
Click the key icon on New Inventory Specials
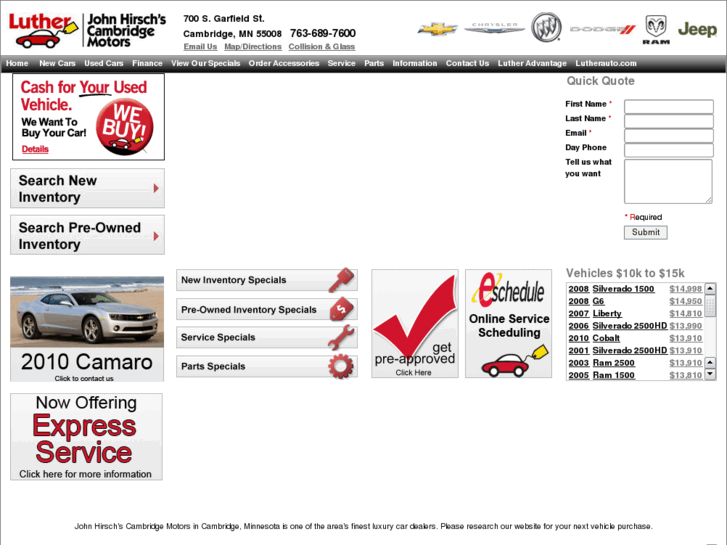pos(342,280)
